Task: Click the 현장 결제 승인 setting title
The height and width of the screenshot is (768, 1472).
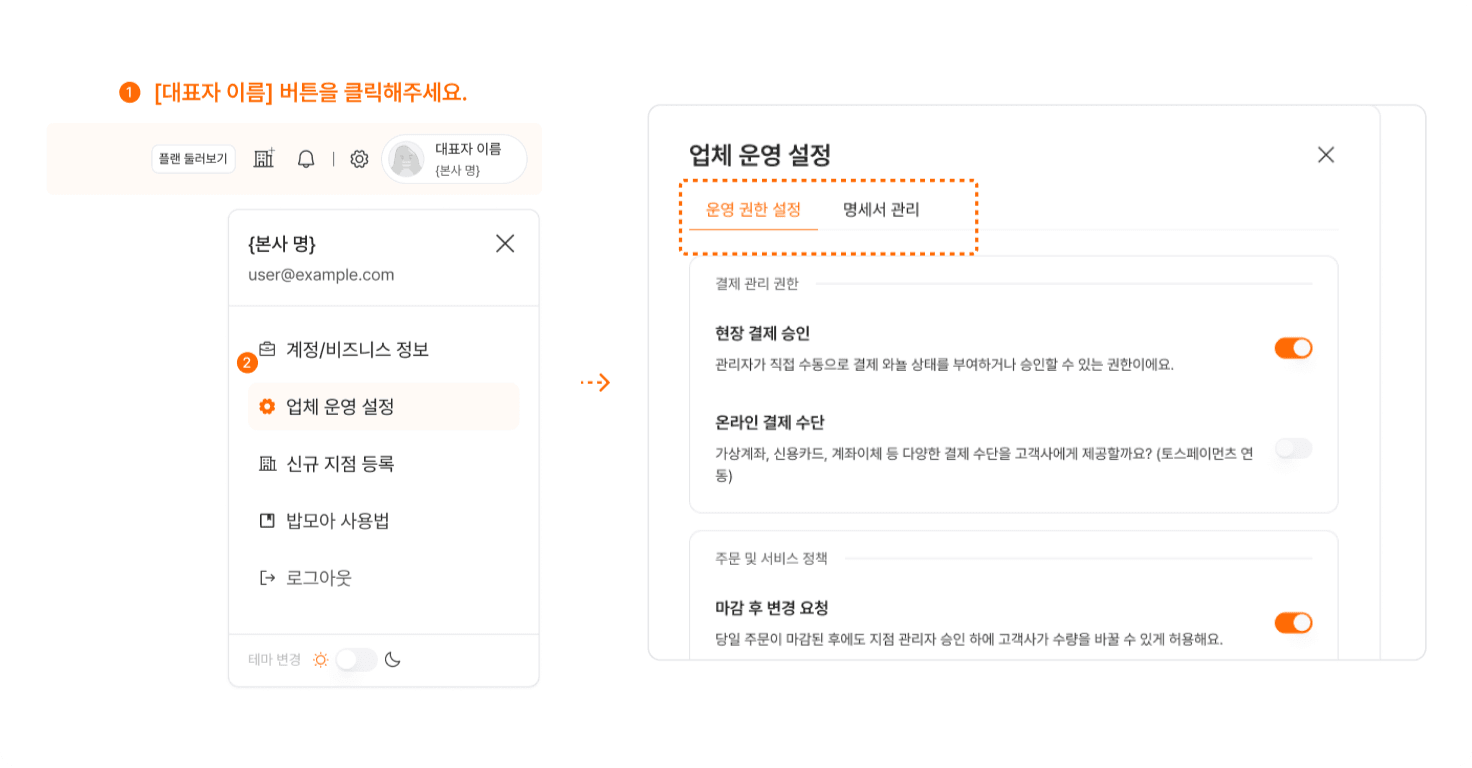Action: click(x=763, y=334)
